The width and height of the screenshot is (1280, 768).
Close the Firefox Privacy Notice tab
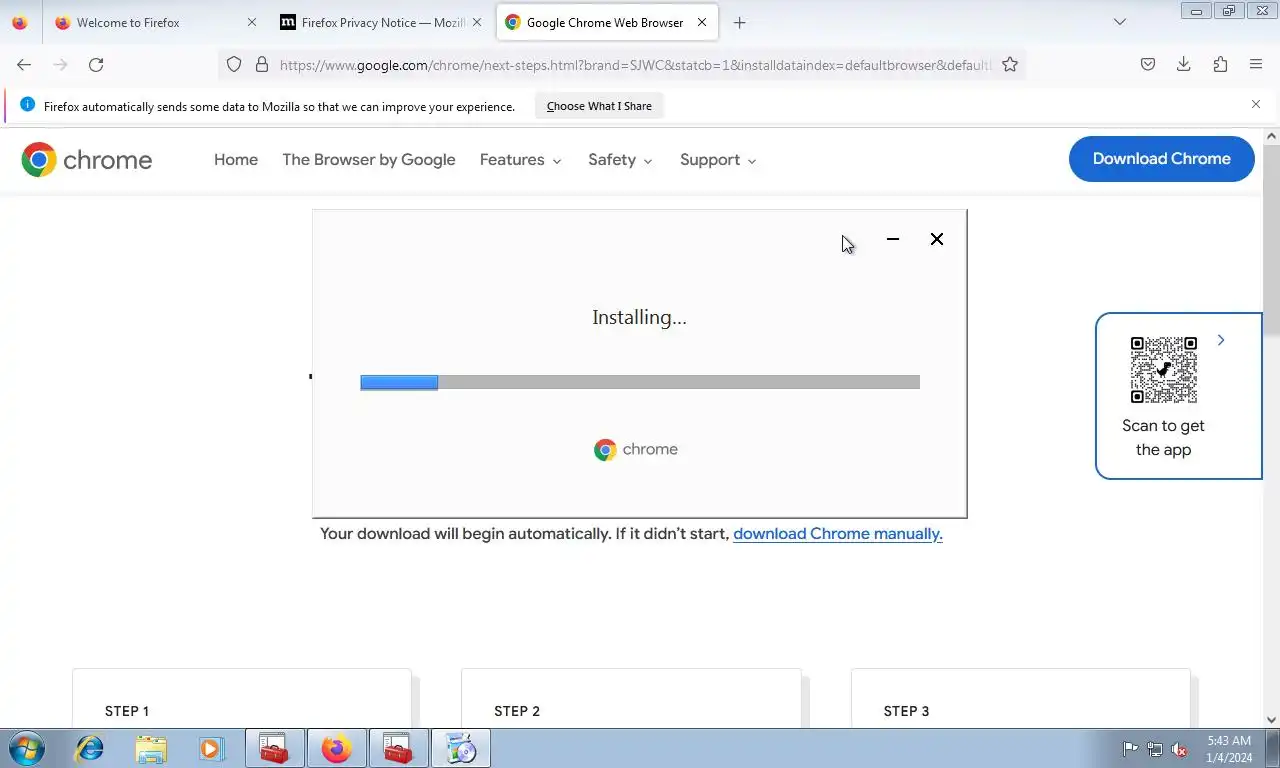point(477,22)
